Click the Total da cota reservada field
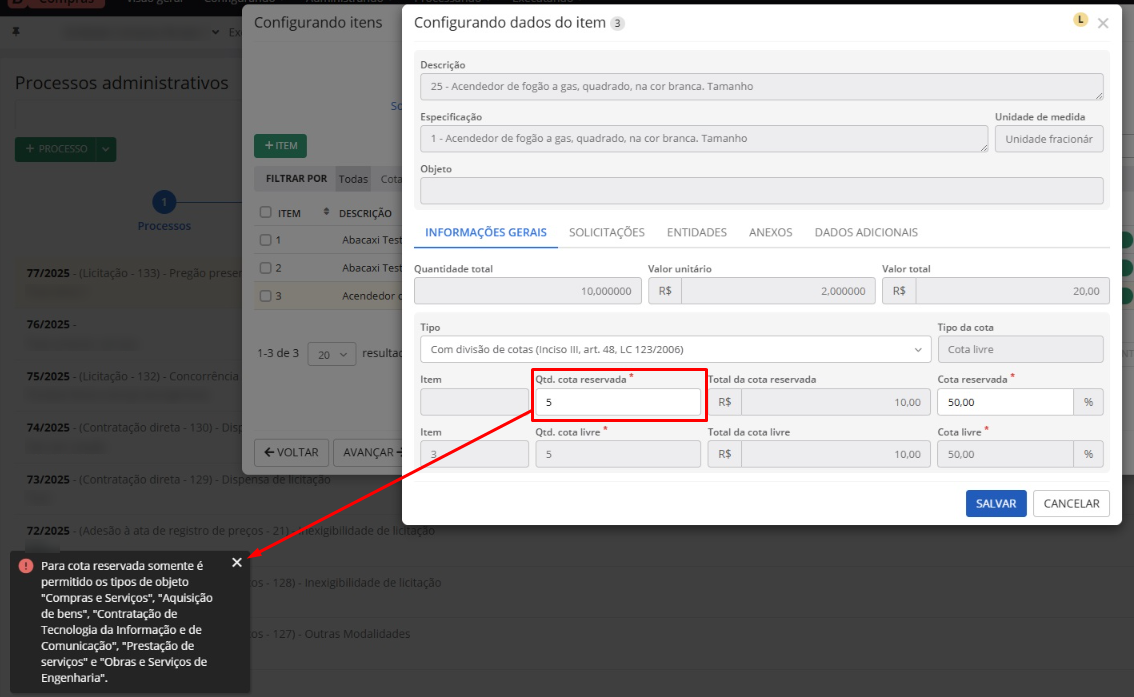1134x697 pixels. (836, 402)
